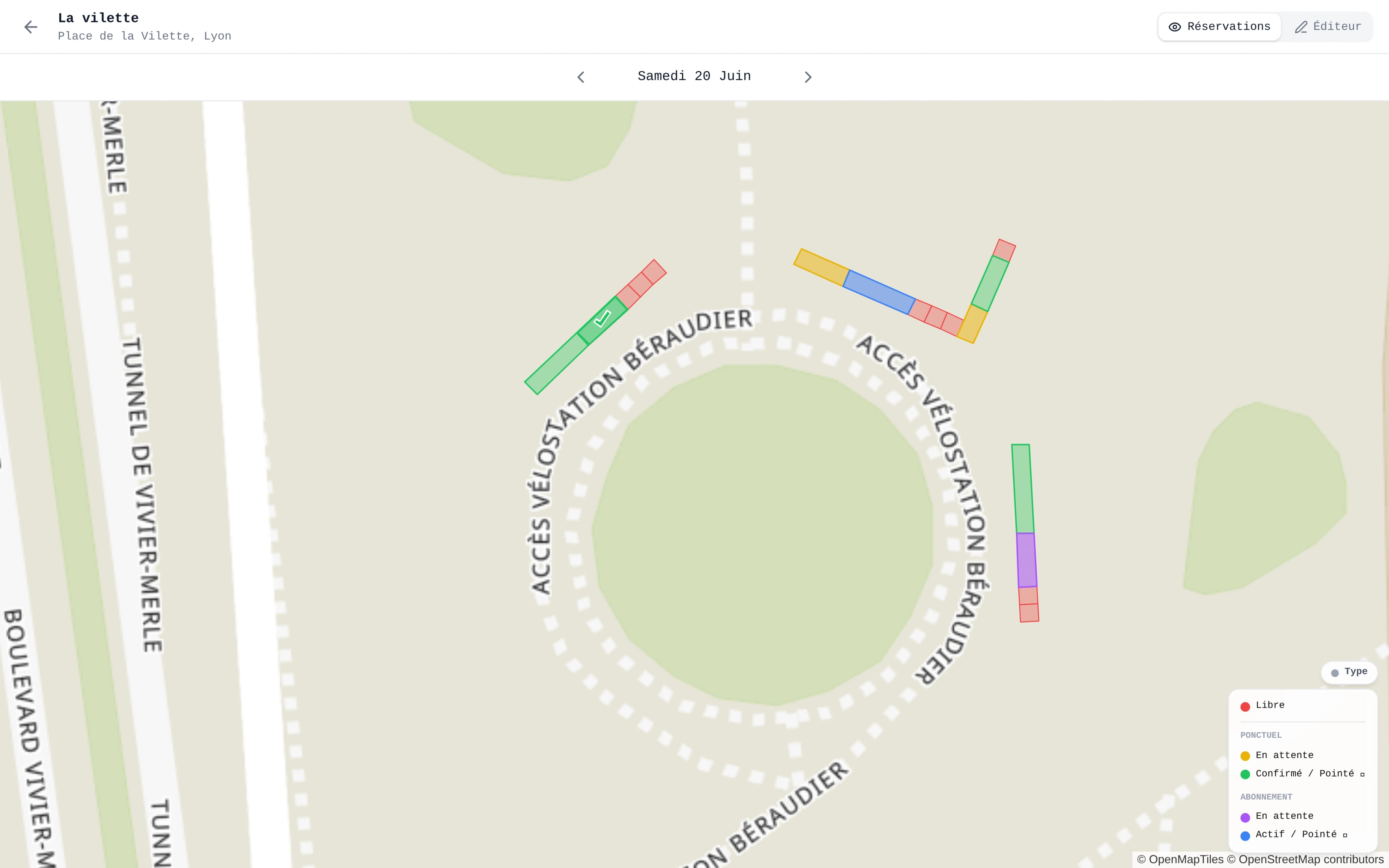Click the green 'Confirmé / Pointé' legend dot
This screenshot has width=1389, height=868.
point(1245,774)
